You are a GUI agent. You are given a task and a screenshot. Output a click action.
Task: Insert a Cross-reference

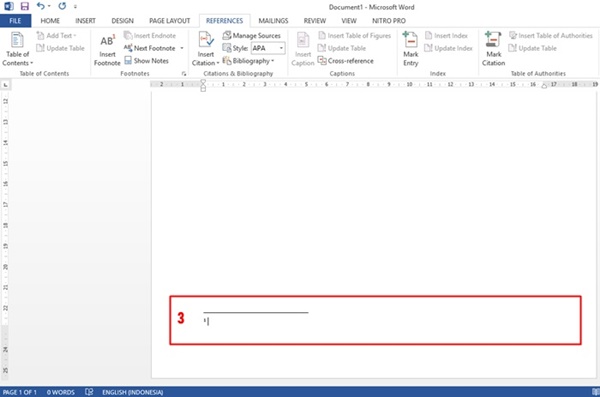pyautogui.click(x=346, y=61)
